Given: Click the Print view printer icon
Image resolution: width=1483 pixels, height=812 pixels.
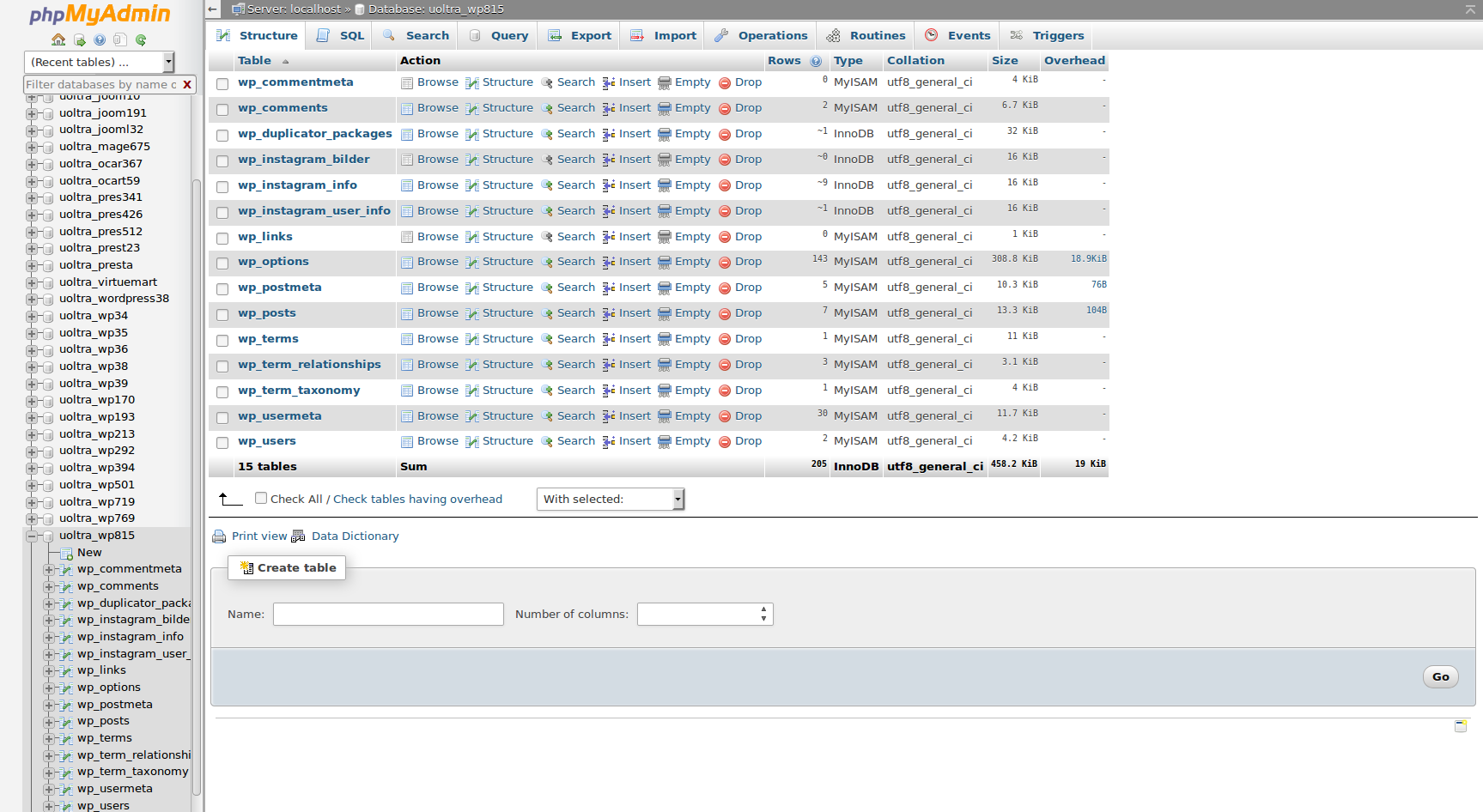Looking at the screenshot, I should tap(219, 536).
